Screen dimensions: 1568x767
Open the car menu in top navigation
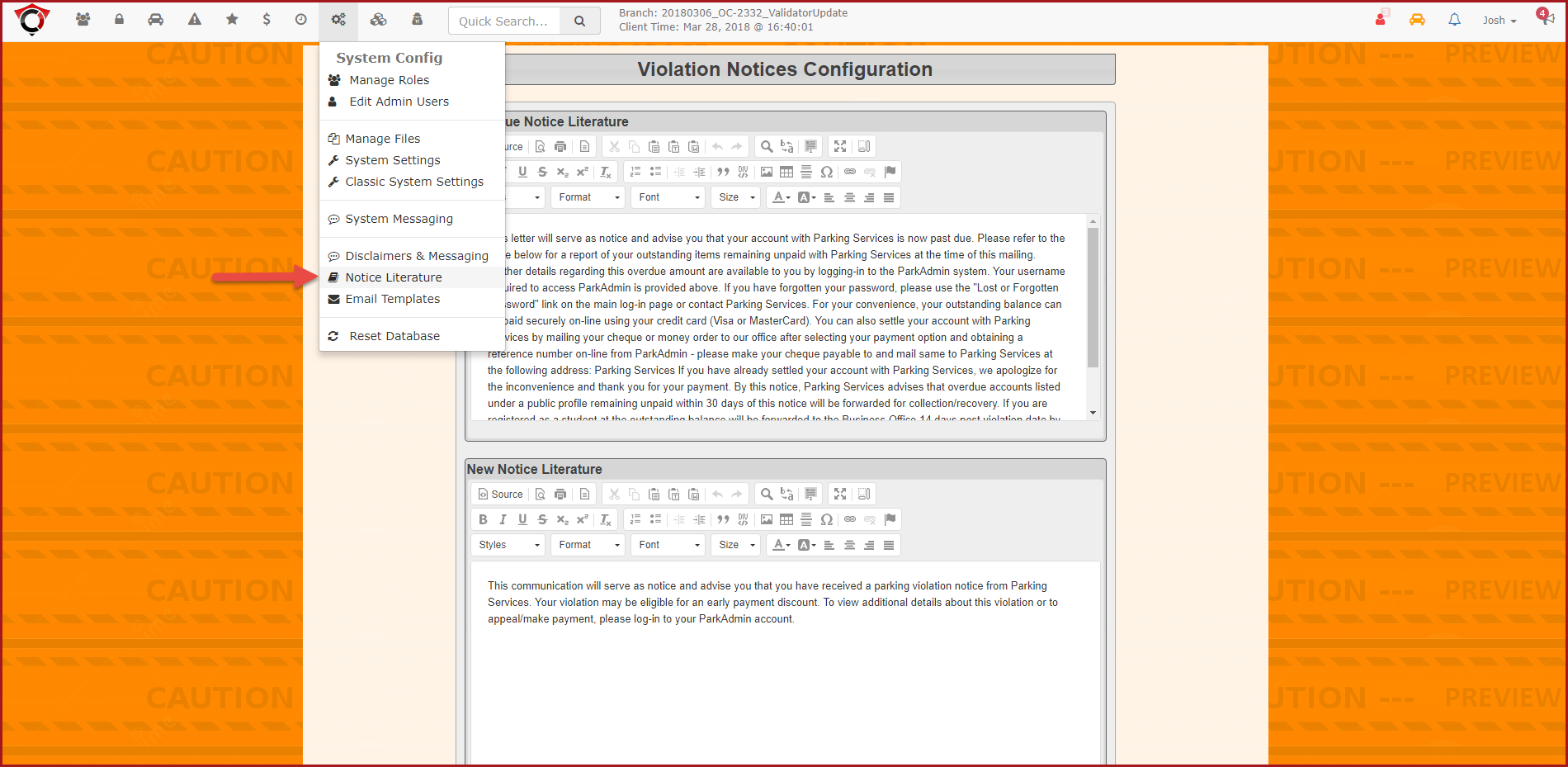click(x=156, y=20)
